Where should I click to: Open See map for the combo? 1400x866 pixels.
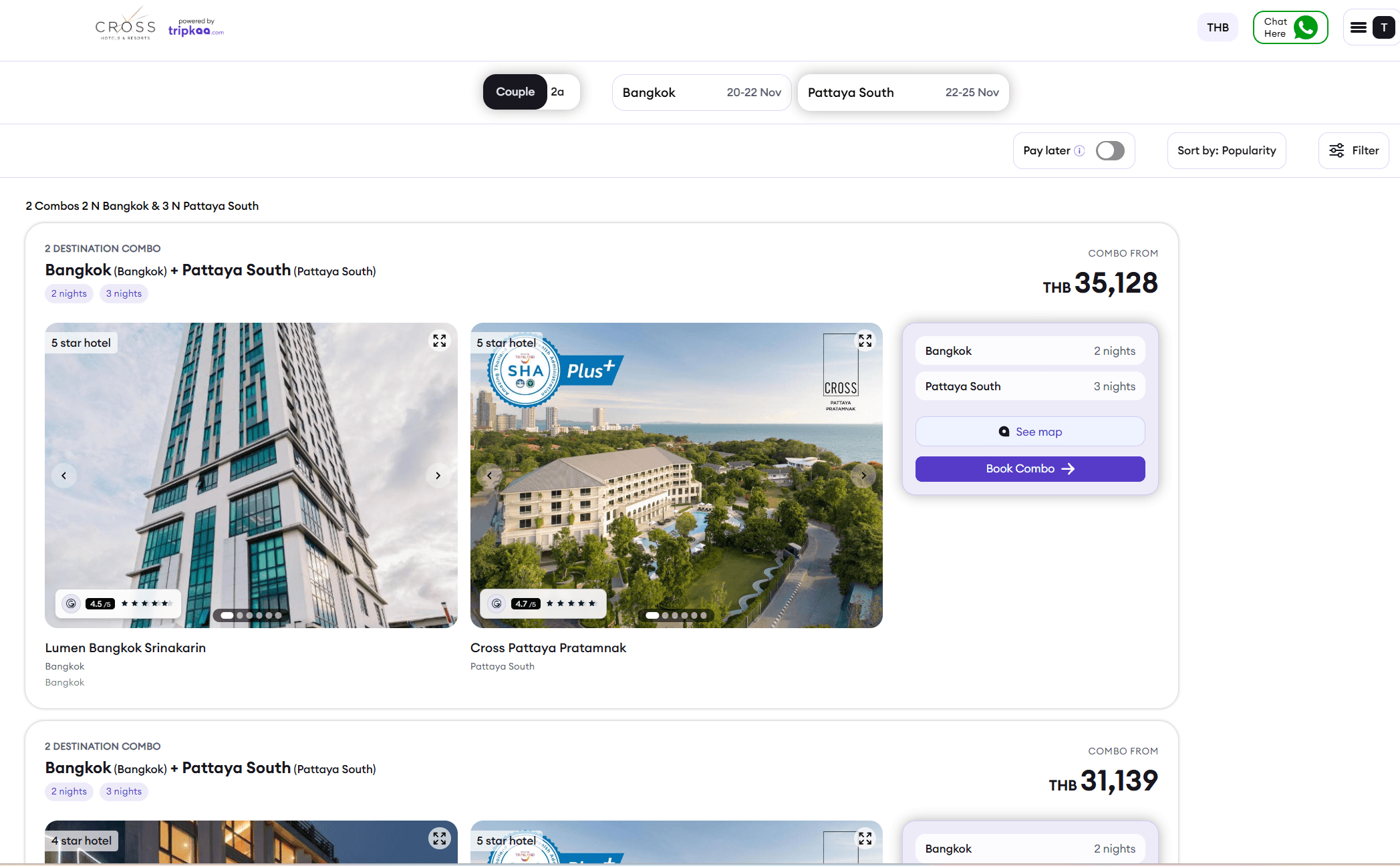[1029, 431]
